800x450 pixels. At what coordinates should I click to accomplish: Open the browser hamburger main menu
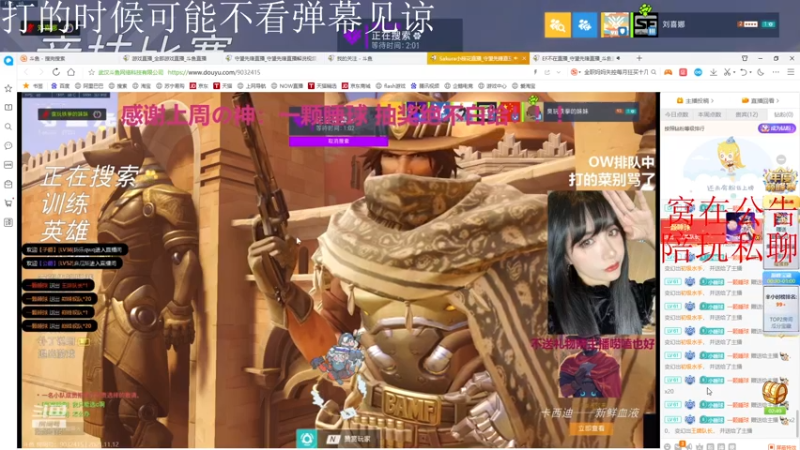coord(791,72)
